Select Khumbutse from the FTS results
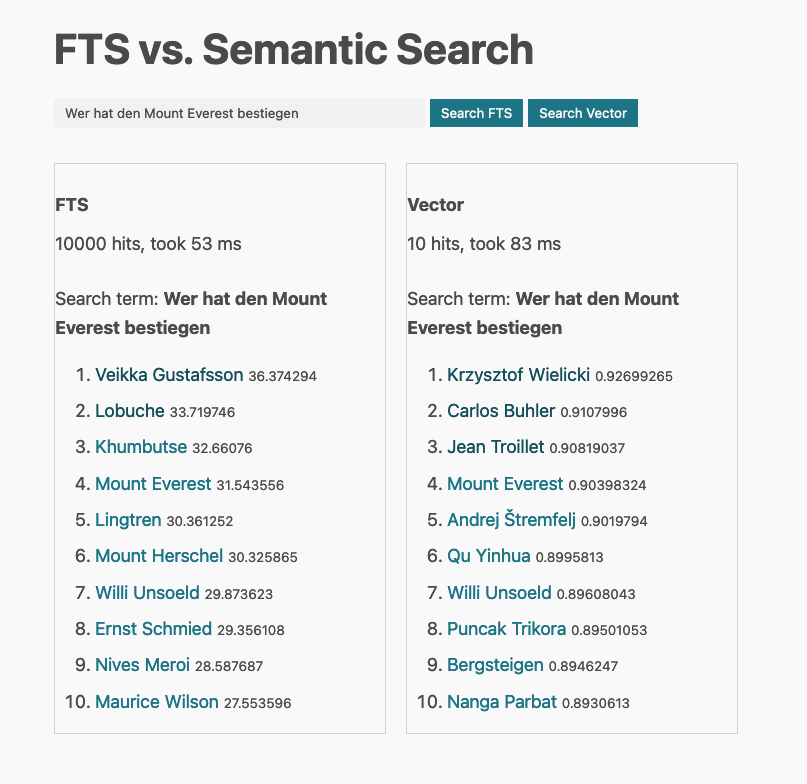This screenshot has height=784, width=807. (141, 447)
